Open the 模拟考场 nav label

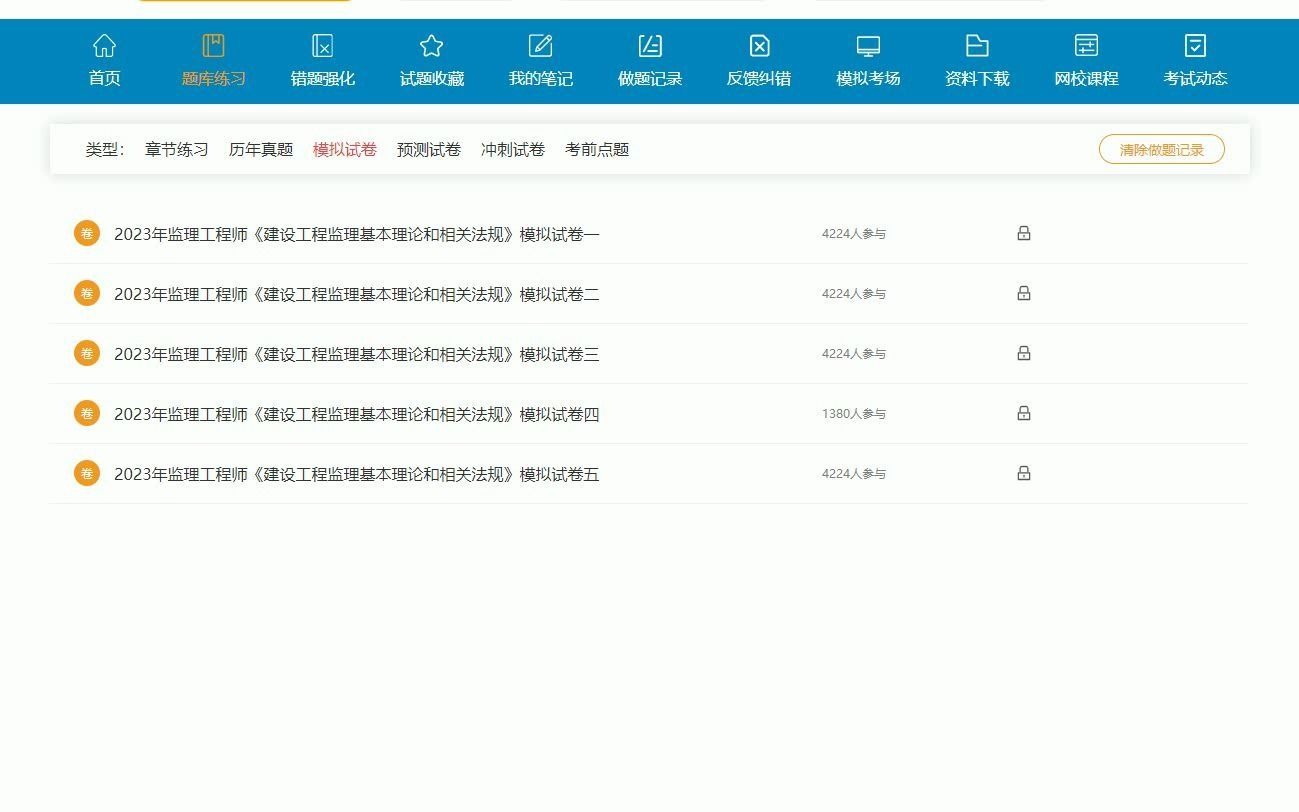868,79
